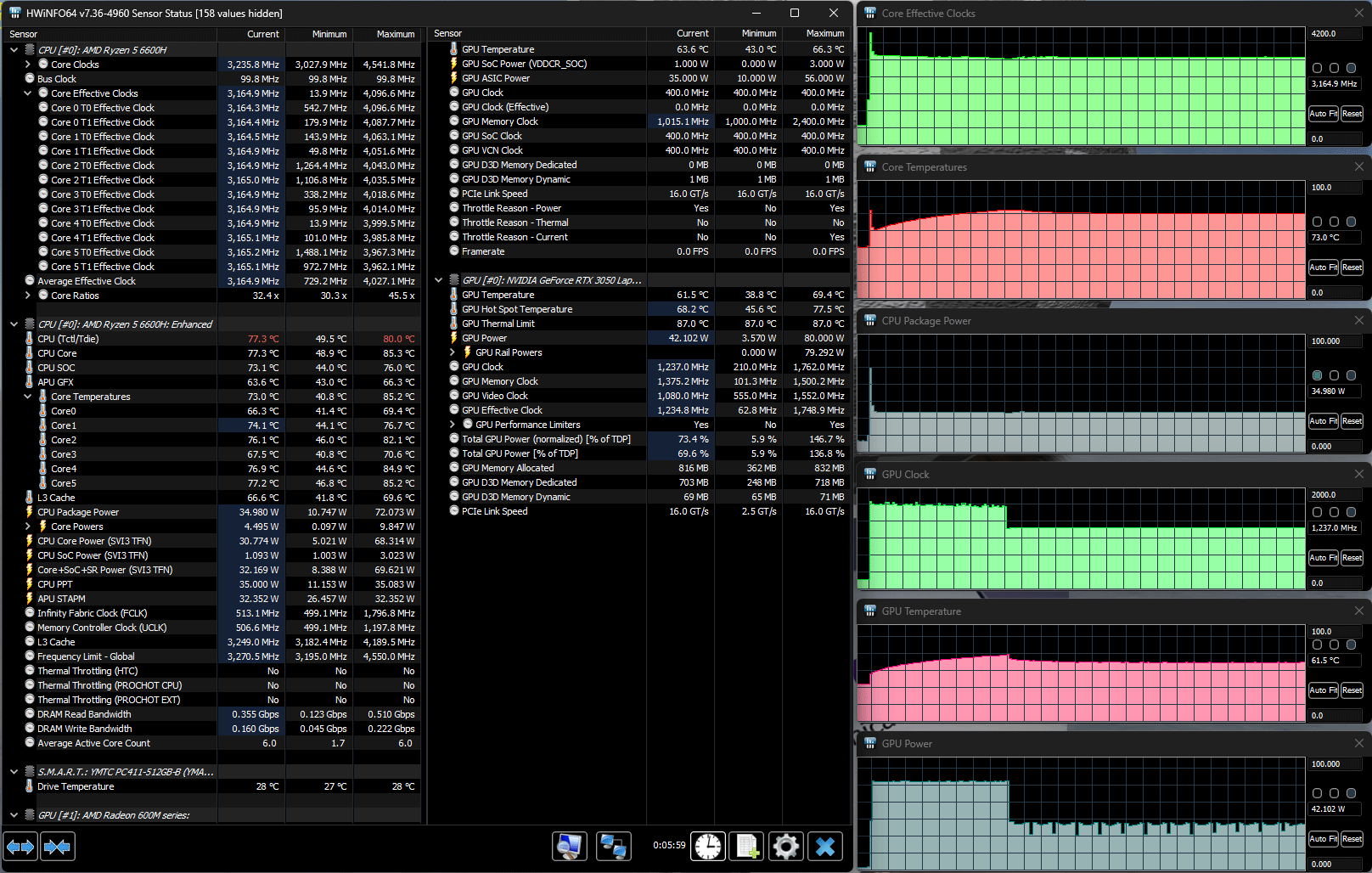Select last radio button in Core Temperatures graph
This screenshot has height=873, width=1372.
point(1351,222)
